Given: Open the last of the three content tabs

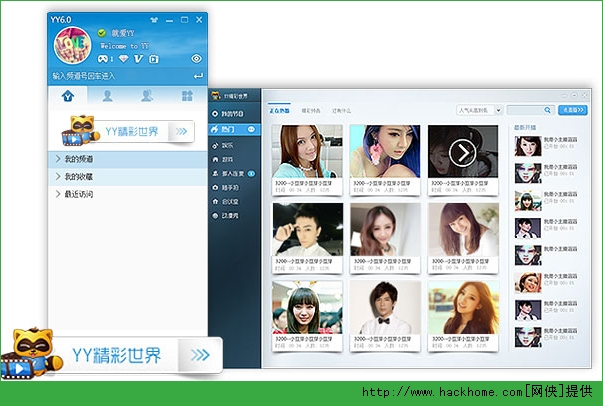Looking at the screenshot, I should pyautogui.click(x=341, y=110).
